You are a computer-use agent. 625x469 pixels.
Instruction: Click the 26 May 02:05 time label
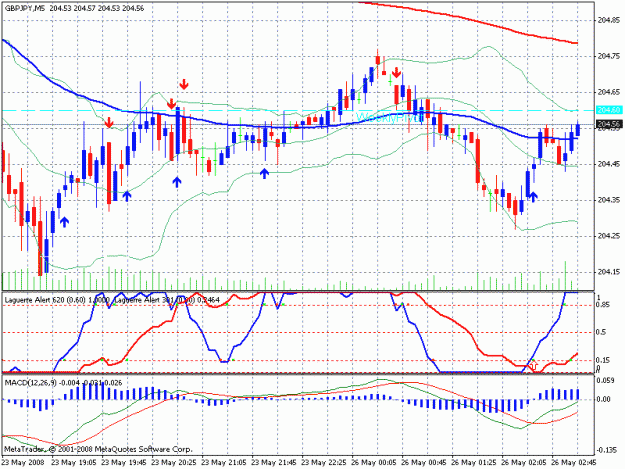point(524,463)
